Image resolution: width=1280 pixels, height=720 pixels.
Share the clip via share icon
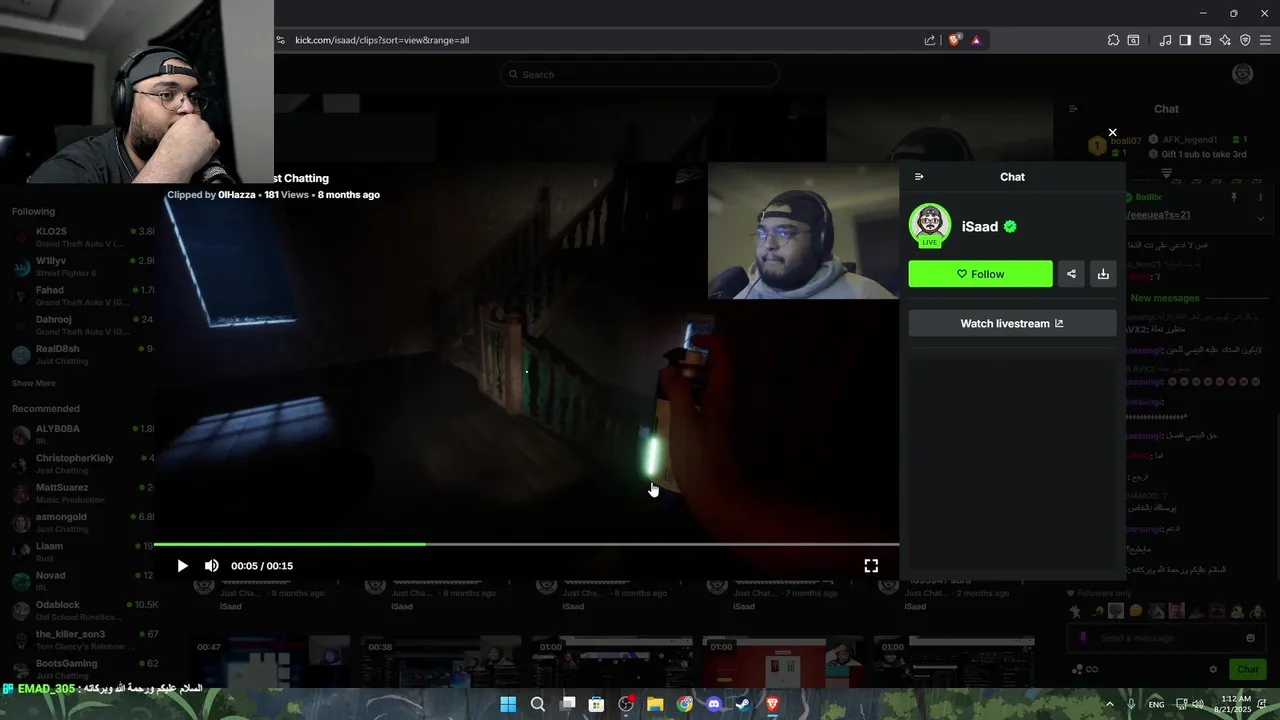pyautogui.click(x=1071, y=274)
